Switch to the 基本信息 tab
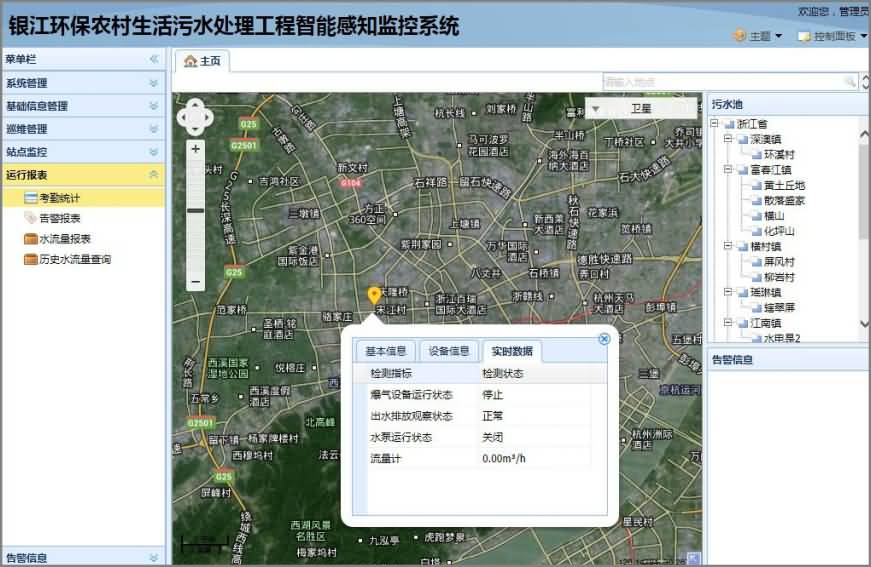 (x=385, y=351)
